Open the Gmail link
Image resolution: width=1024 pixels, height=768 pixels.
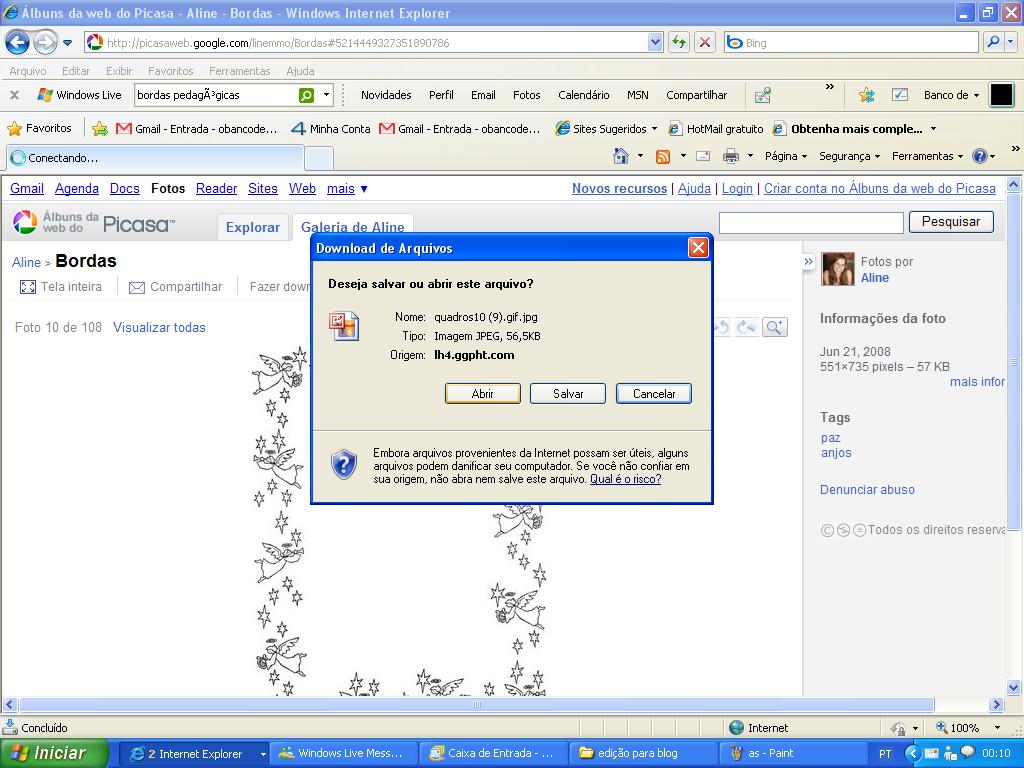click(27, 189)
